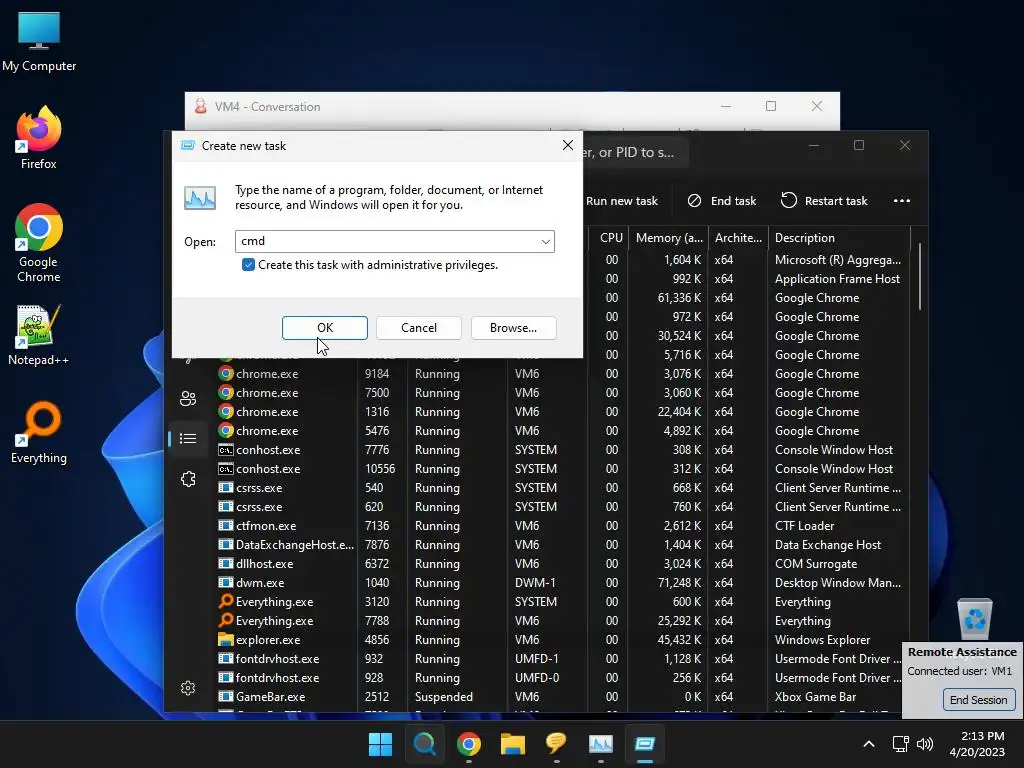Select csrss.exe row with PID 620
The width and height of the screenshot is (1024, 768).
[562, 506]
